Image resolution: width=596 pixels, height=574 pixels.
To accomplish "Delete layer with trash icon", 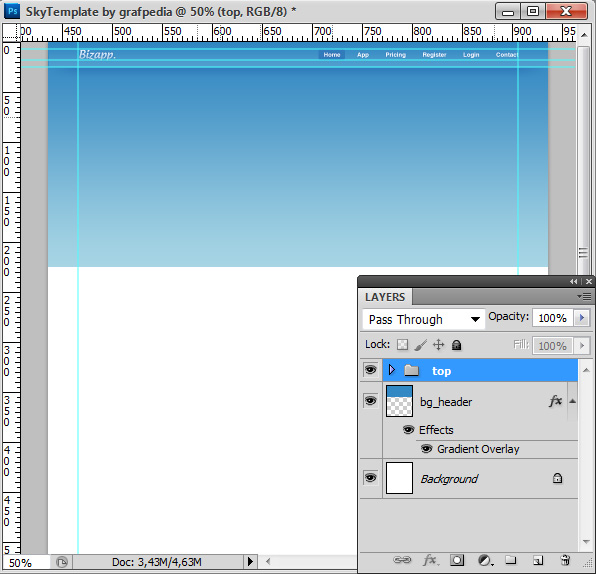I will [x=565, y=560].
